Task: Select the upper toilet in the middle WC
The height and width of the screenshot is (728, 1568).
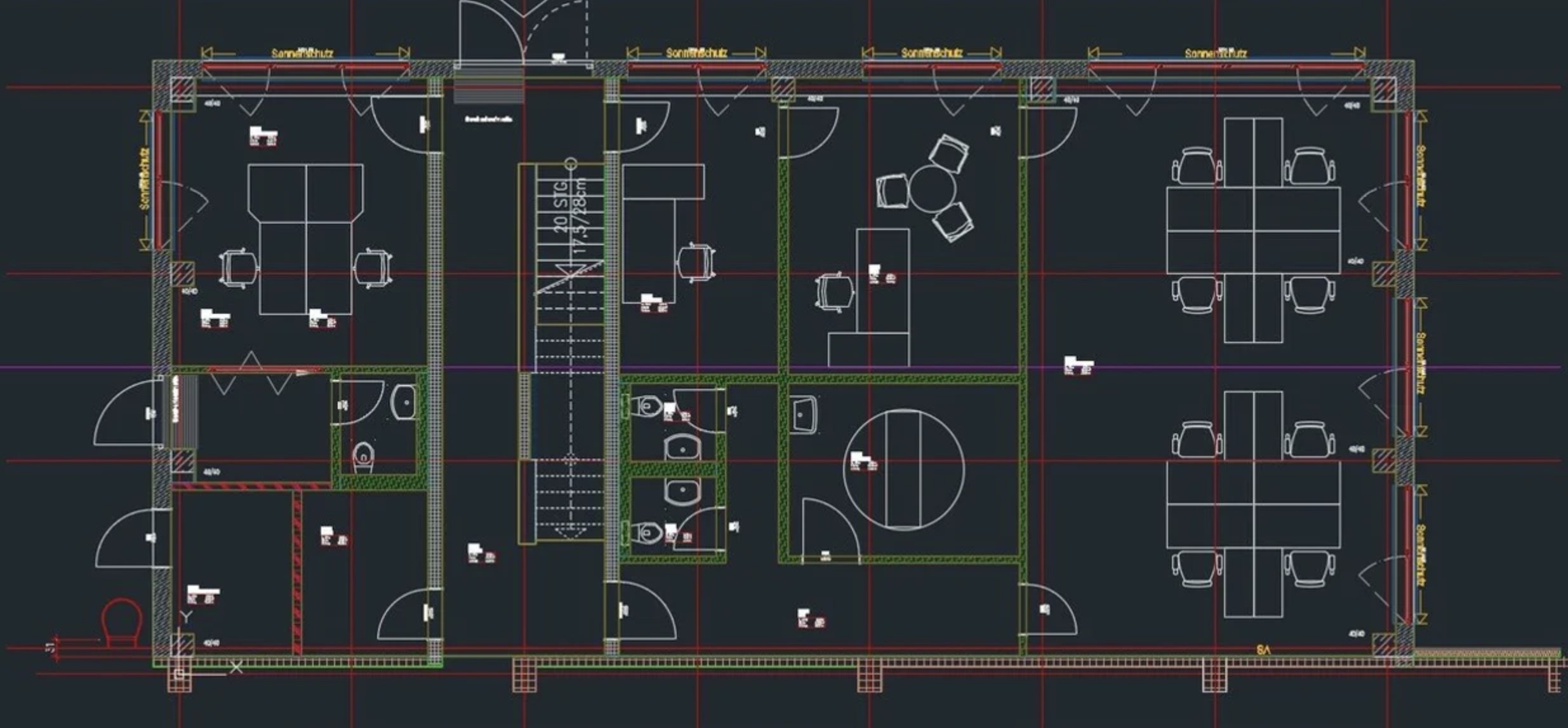Action: pyautogui.click(x=648, y=405)
